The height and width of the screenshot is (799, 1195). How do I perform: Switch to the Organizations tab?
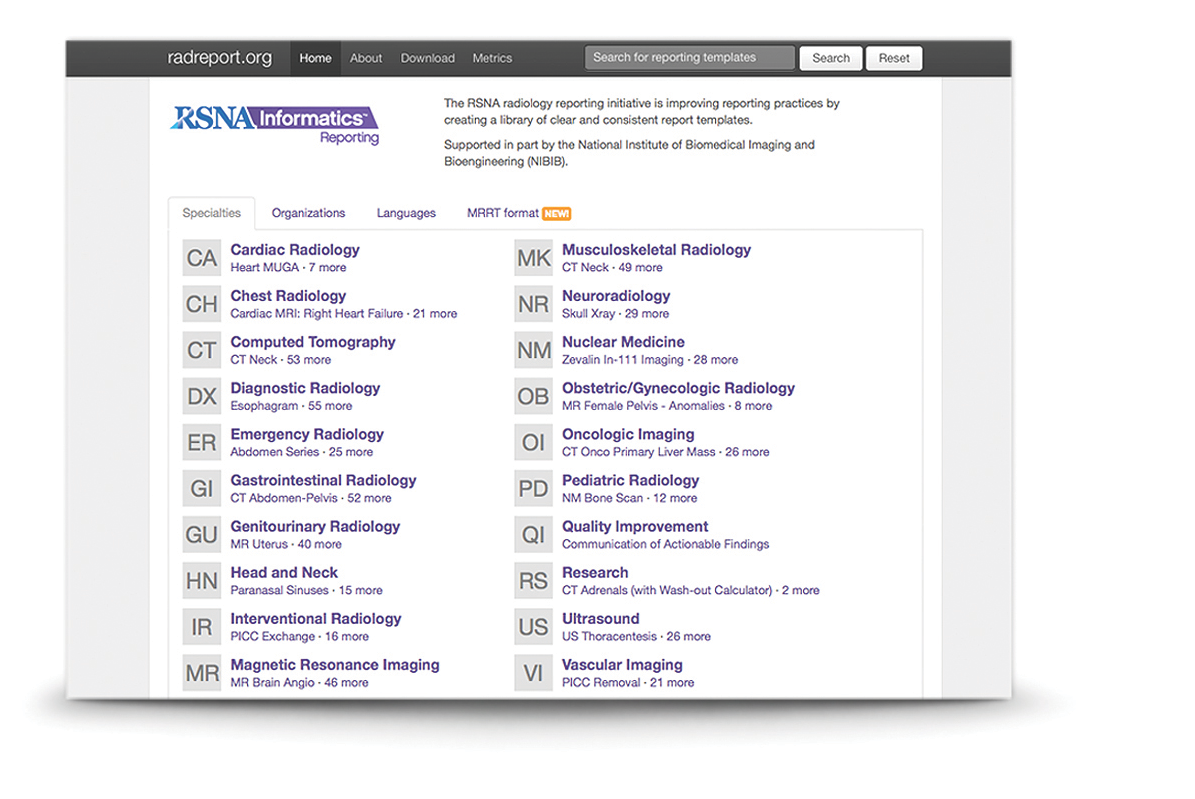point(308,213)
